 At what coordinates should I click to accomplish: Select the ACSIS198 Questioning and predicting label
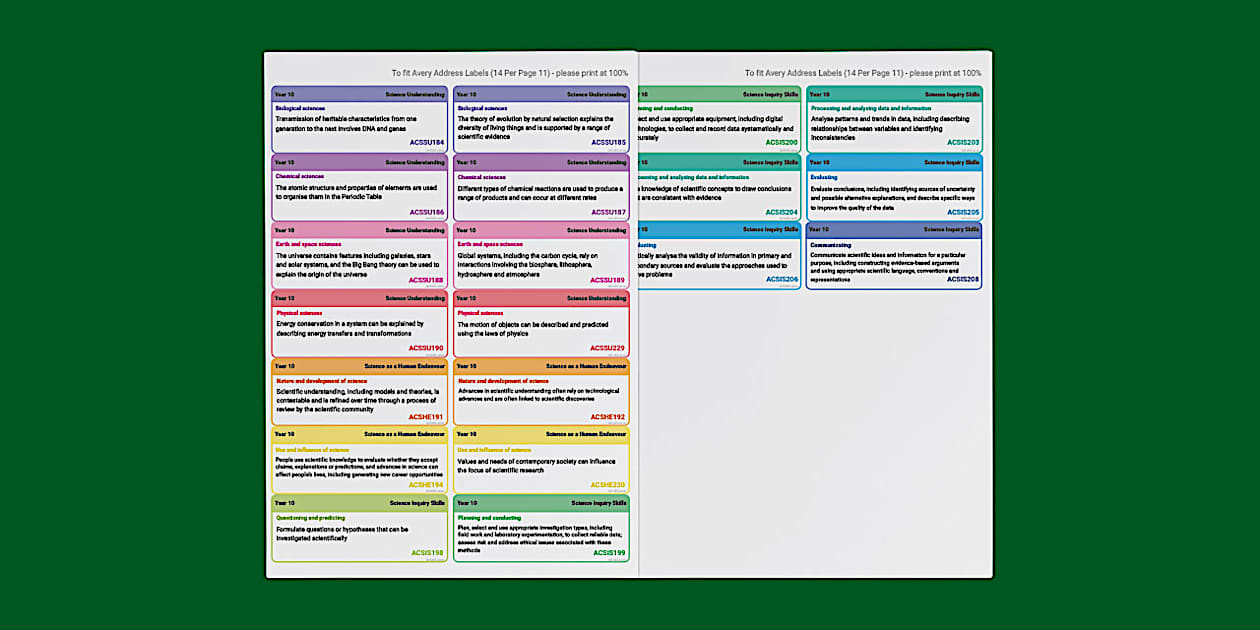click(360, 530)
